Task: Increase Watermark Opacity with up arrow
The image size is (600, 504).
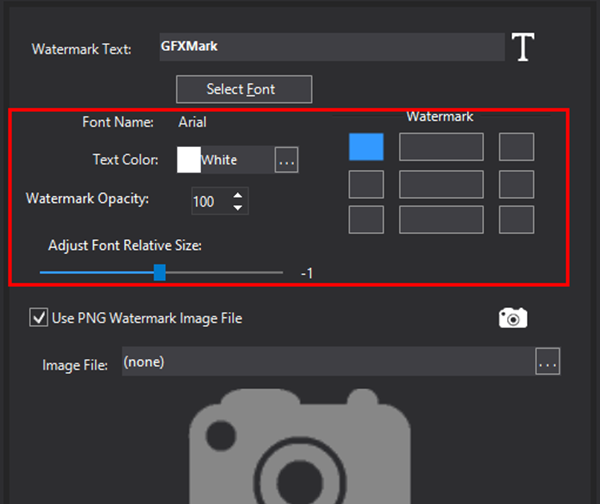Action: [x=238, y=196]
